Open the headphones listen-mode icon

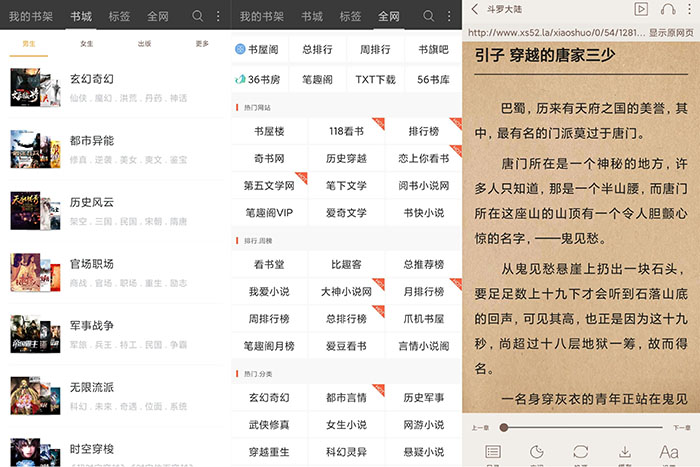click(666, 9)
